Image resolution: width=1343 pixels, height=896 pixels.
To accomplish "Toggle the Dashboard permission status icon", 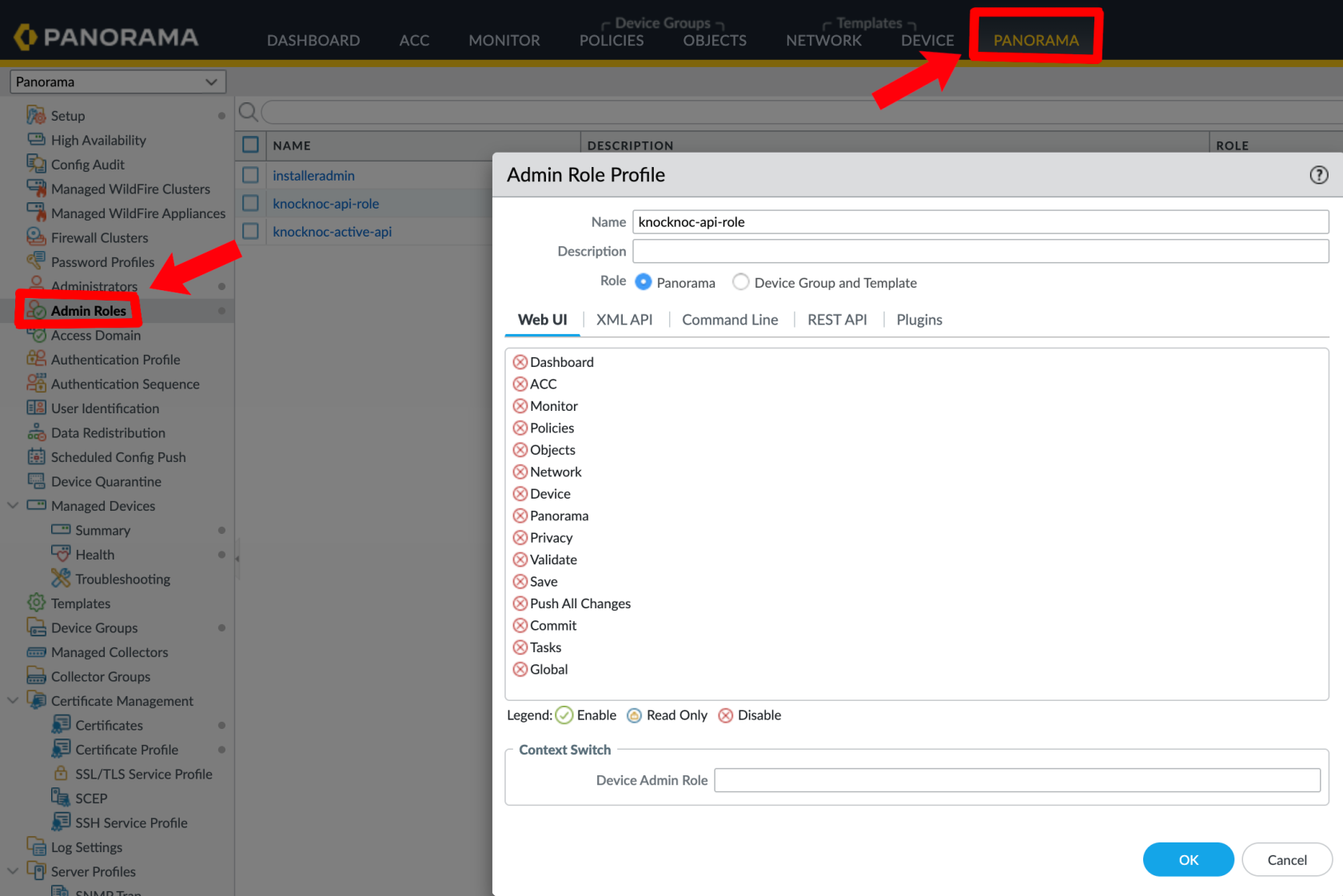I will 520,362.
